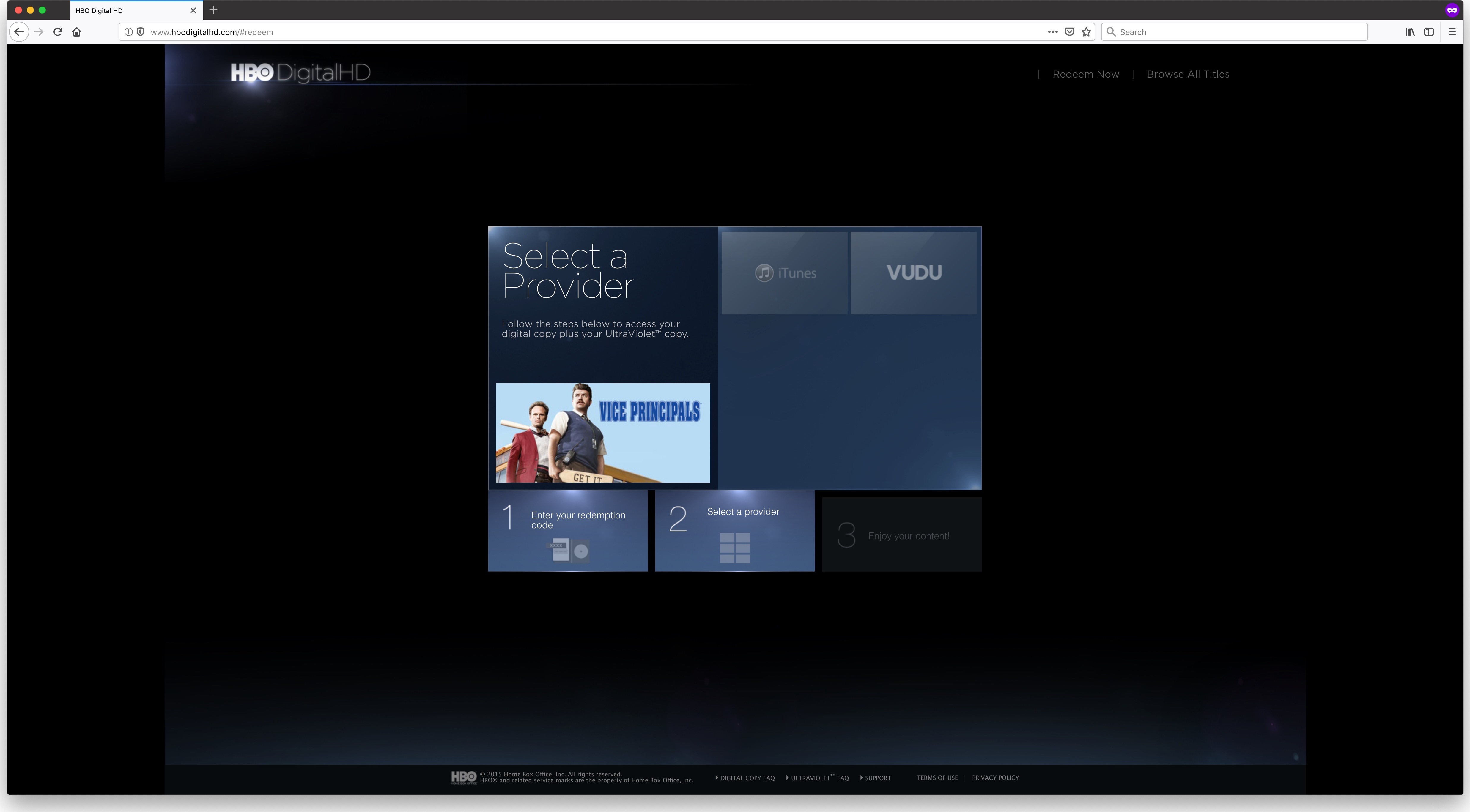The width and height of the screenshot is (1470, 812).
Task: Open the Library icon in the toolbar
Action: pos(1410,32)
